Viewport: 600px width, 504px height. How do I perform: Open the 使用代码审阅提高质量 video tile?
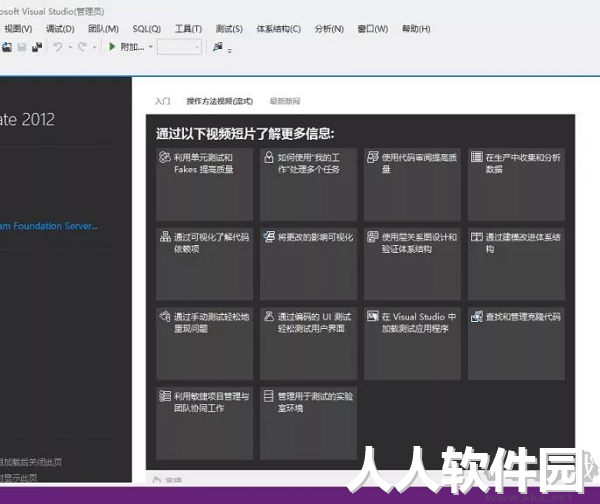412,184
